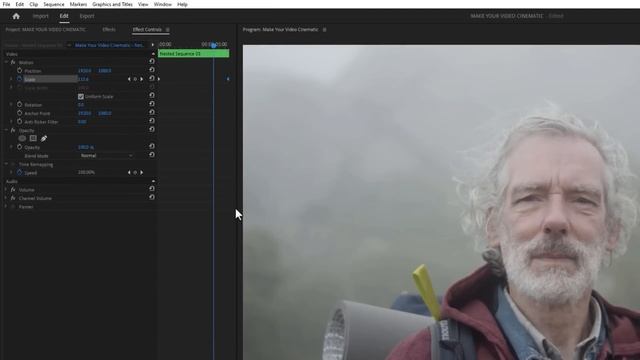Reset the Channel Volume effect
The height and width of the screenshot is (360, 640).
coord(152,197)
